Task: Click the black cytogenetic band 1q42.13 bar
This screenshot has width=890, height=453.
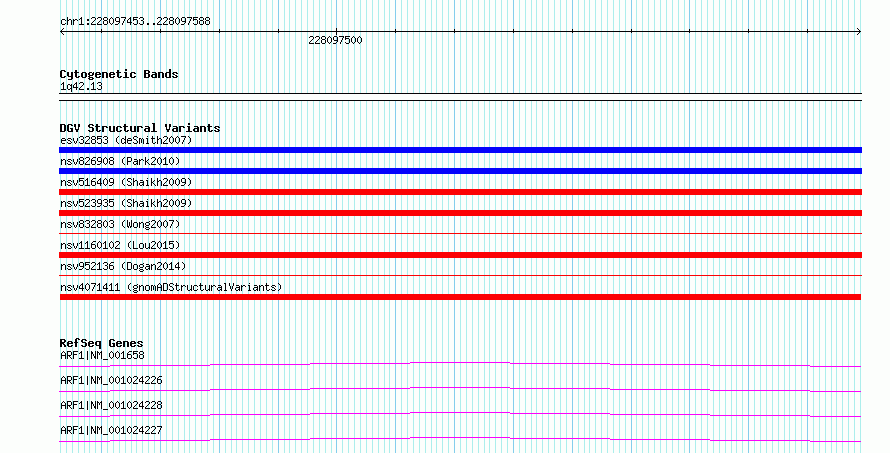Action: (460, 97)
